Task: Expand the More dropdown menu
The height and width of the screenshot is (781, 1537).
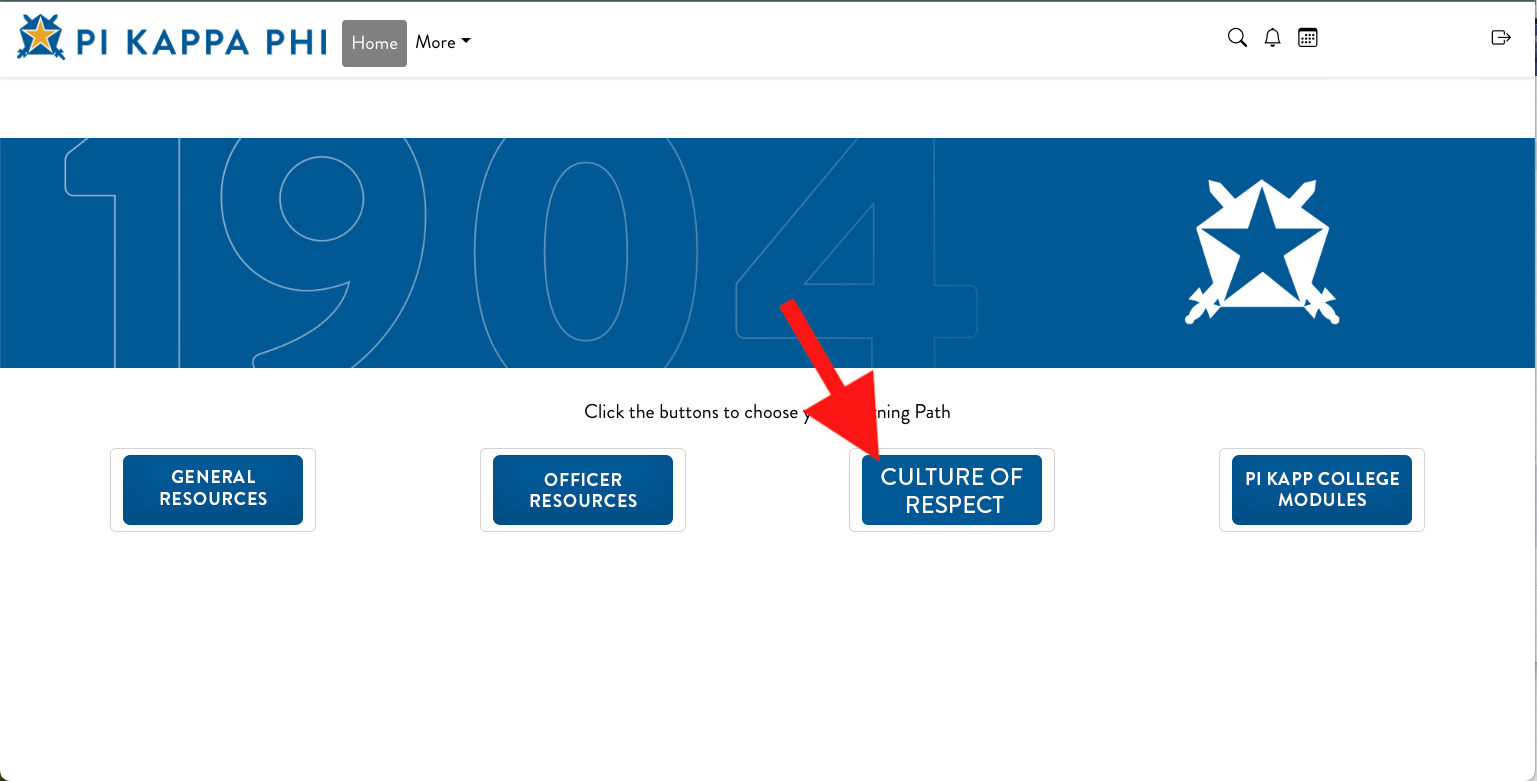Action: click(442, 42)
